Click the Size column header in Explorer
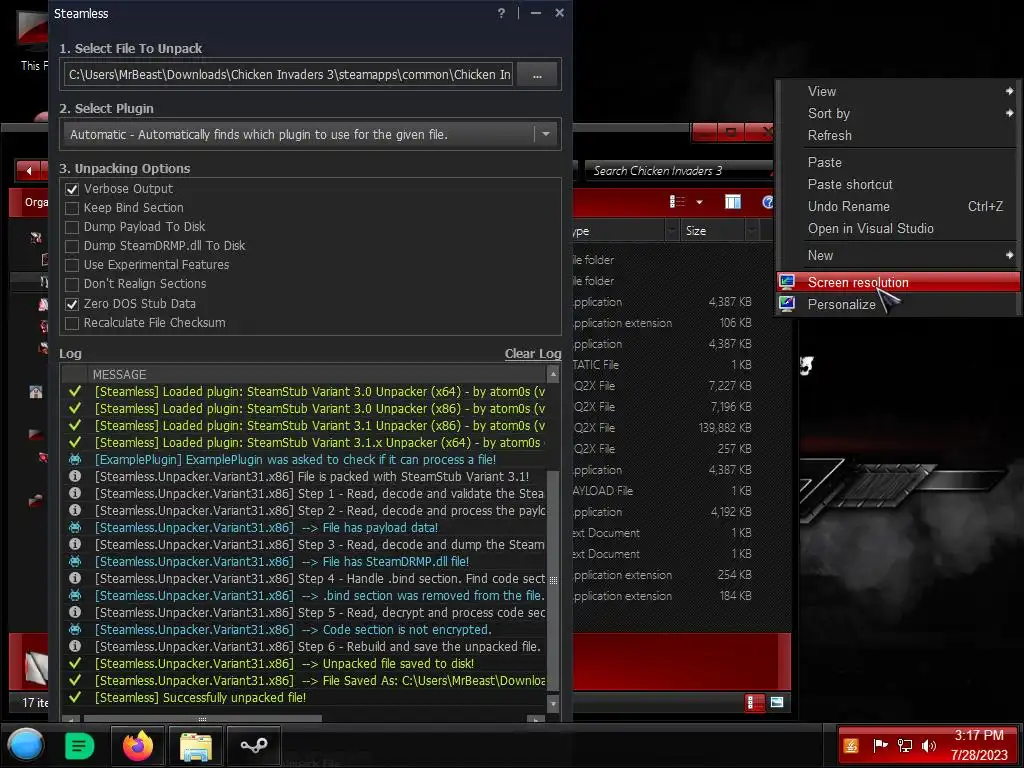 (712, 231)
